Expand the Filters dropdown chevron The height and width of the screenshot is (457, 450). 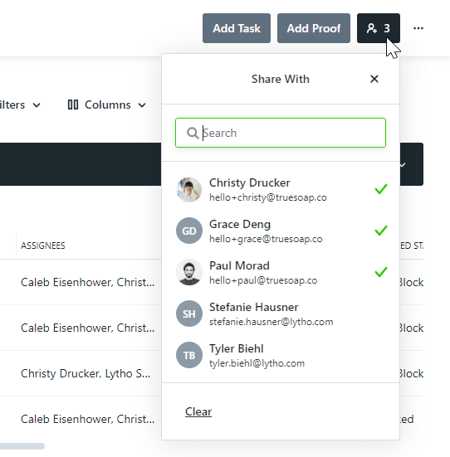tap(37, 105)
